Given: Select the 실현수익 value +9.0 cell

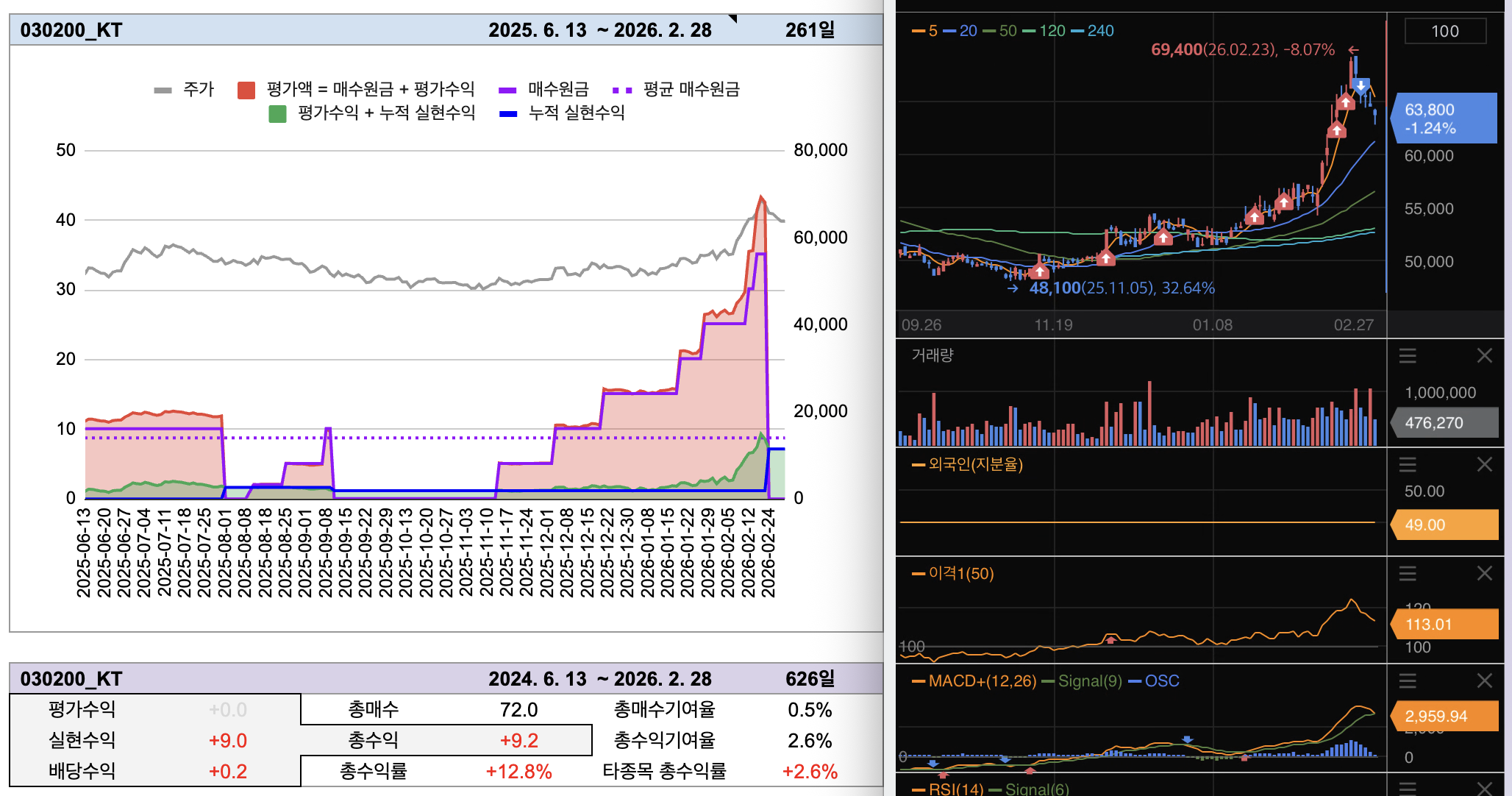Looking at the screenshot, I should pos(227,740).
